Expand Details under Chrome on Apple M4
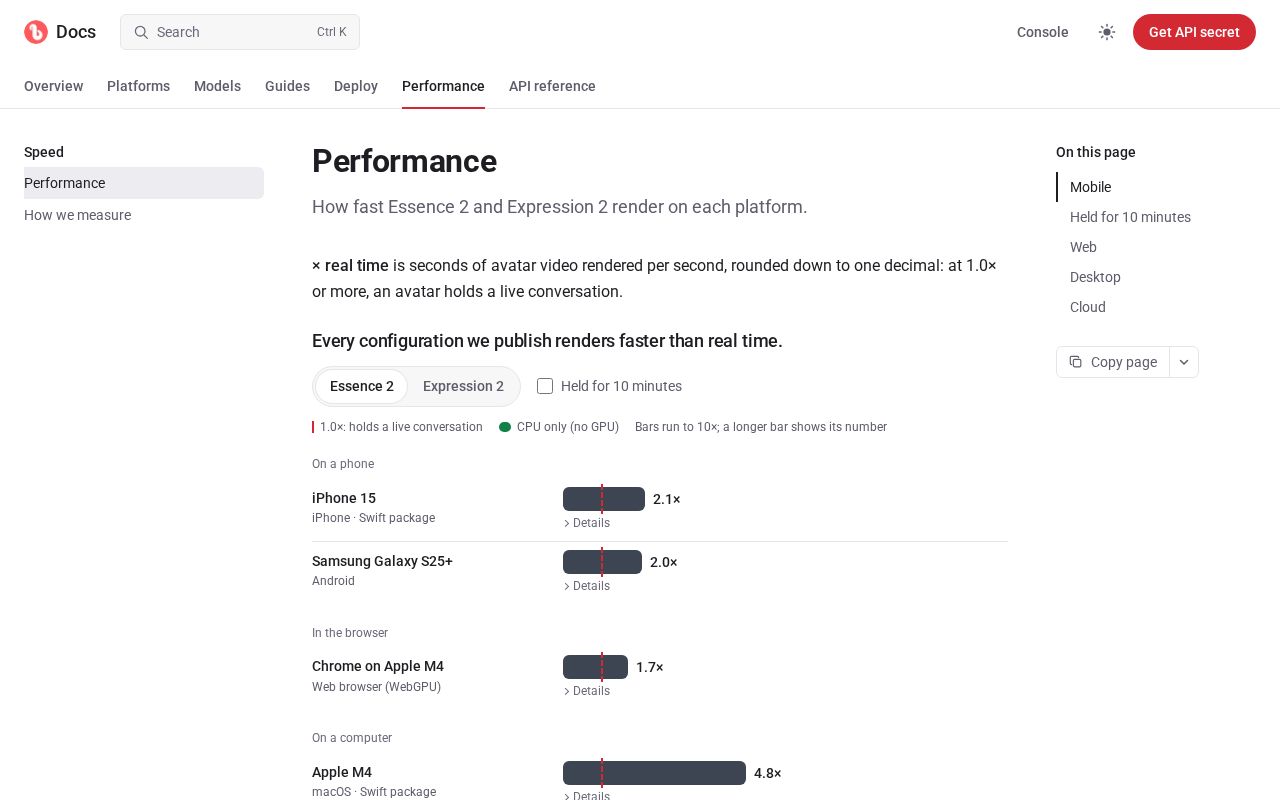 coord(587,691)
